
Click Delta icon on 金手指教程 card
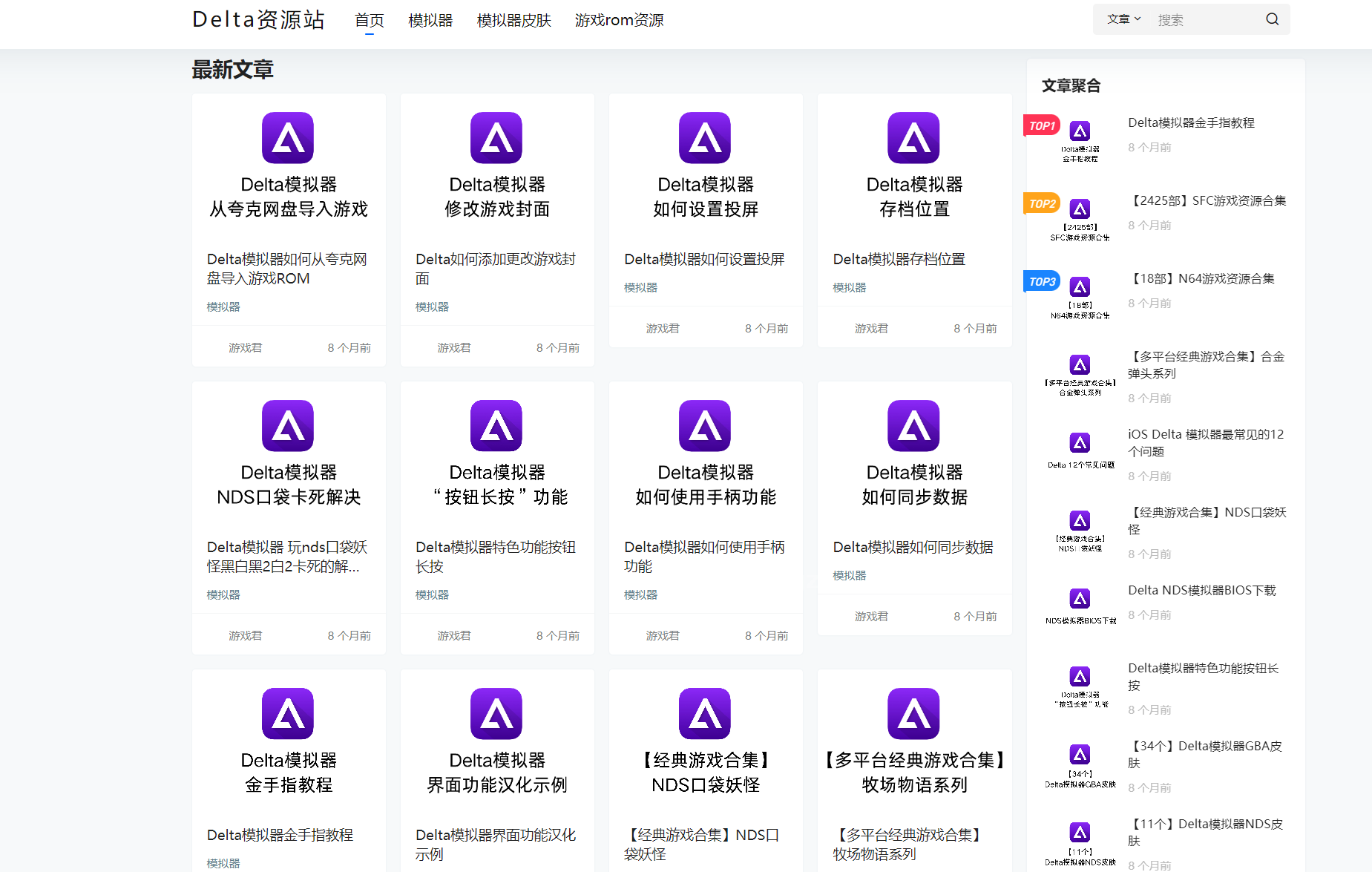tap(288, 714)
